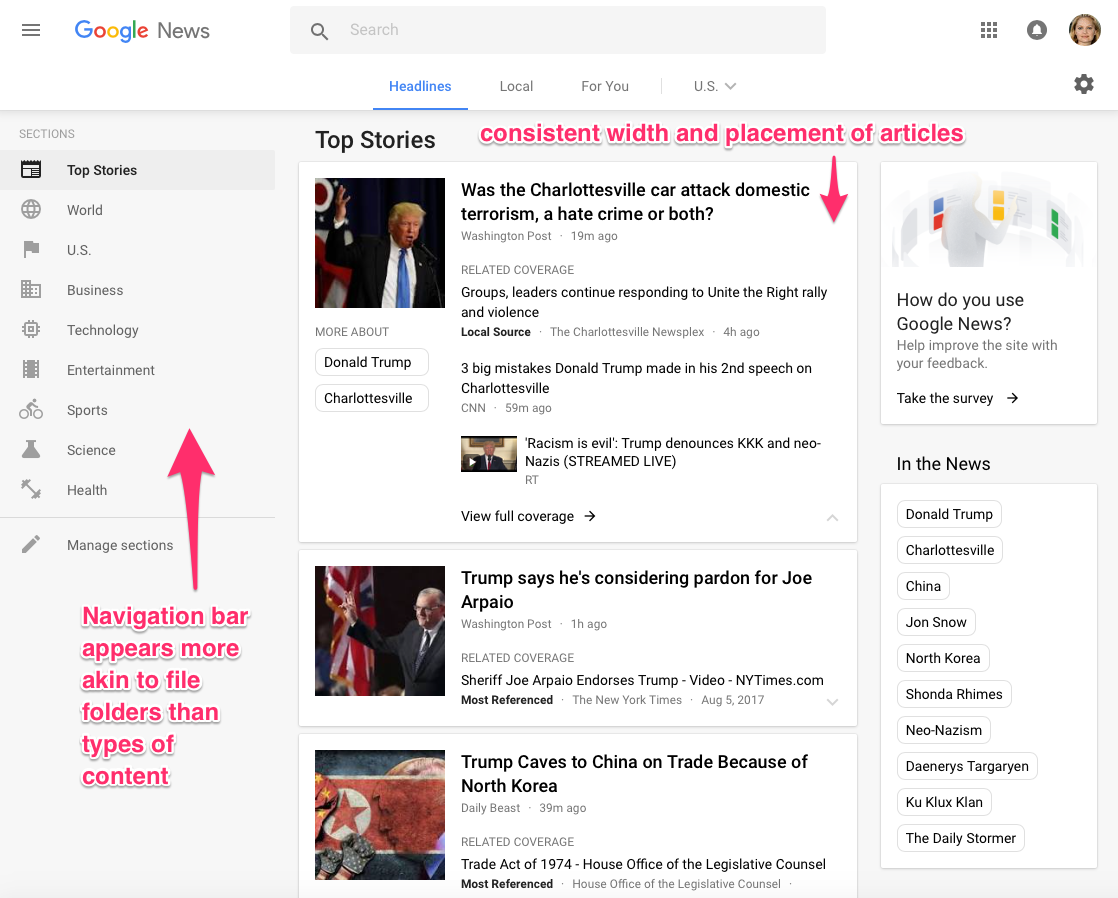Viewport: 1118px width, 898px height.
Task: Open the U.S. edition dropdown
Action: point(714,86)
